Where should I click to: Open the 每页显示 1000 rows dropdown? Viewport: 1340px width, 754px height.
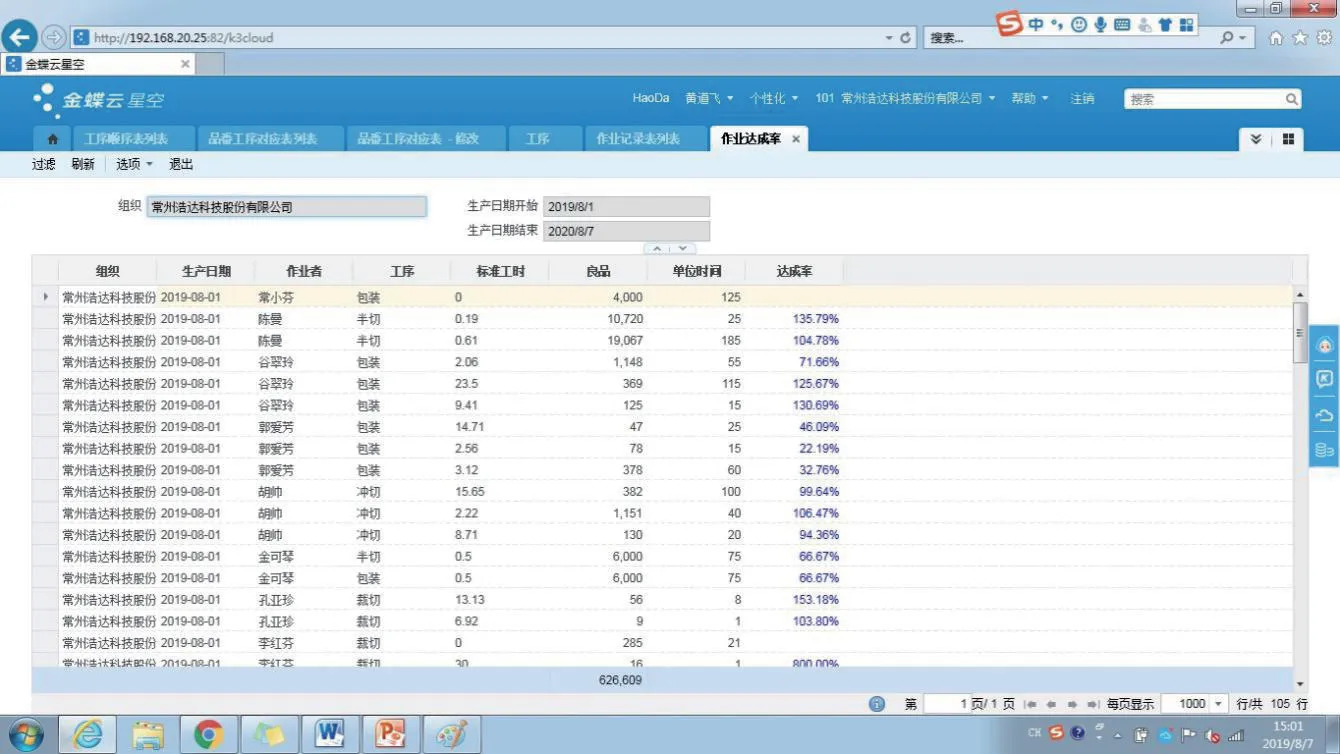point(1218,704)
